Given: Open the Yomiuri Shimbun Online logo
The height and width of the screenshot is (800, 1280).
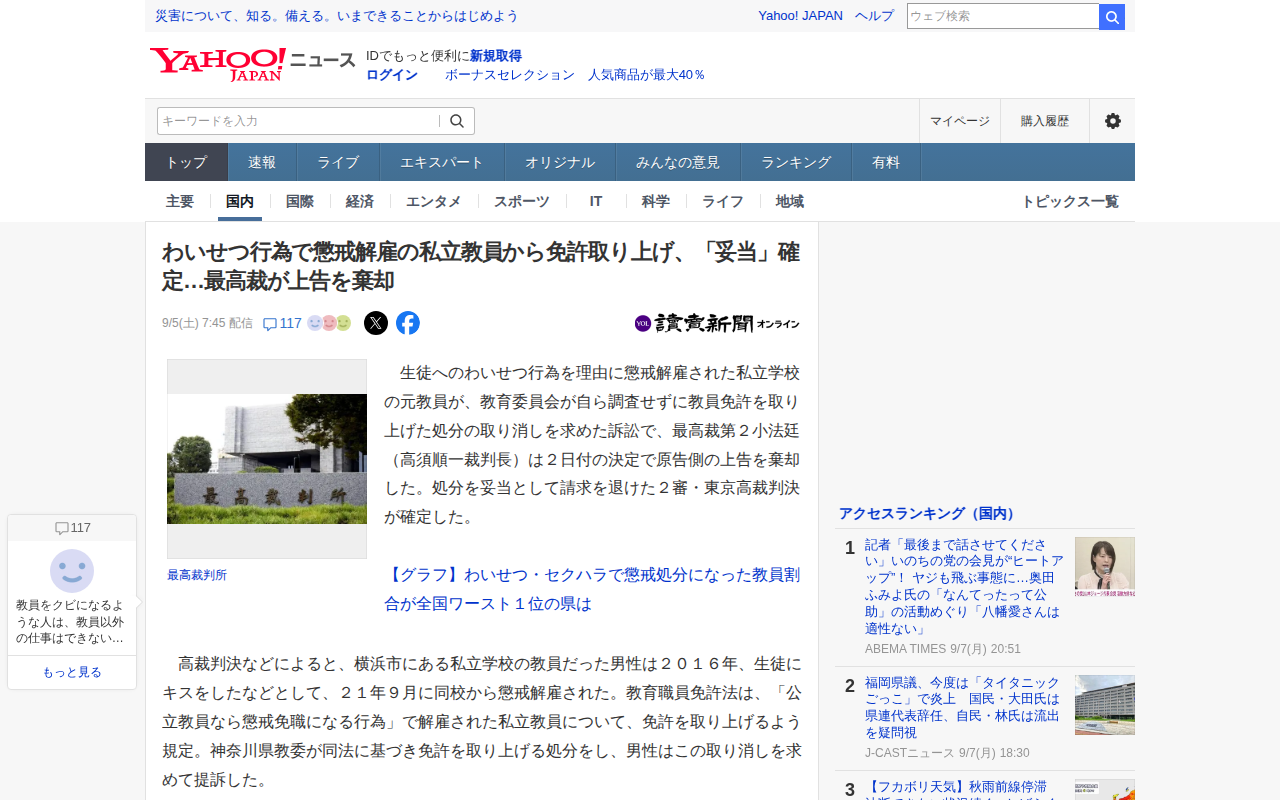Looking at the screenshot, I should point(717,323).
